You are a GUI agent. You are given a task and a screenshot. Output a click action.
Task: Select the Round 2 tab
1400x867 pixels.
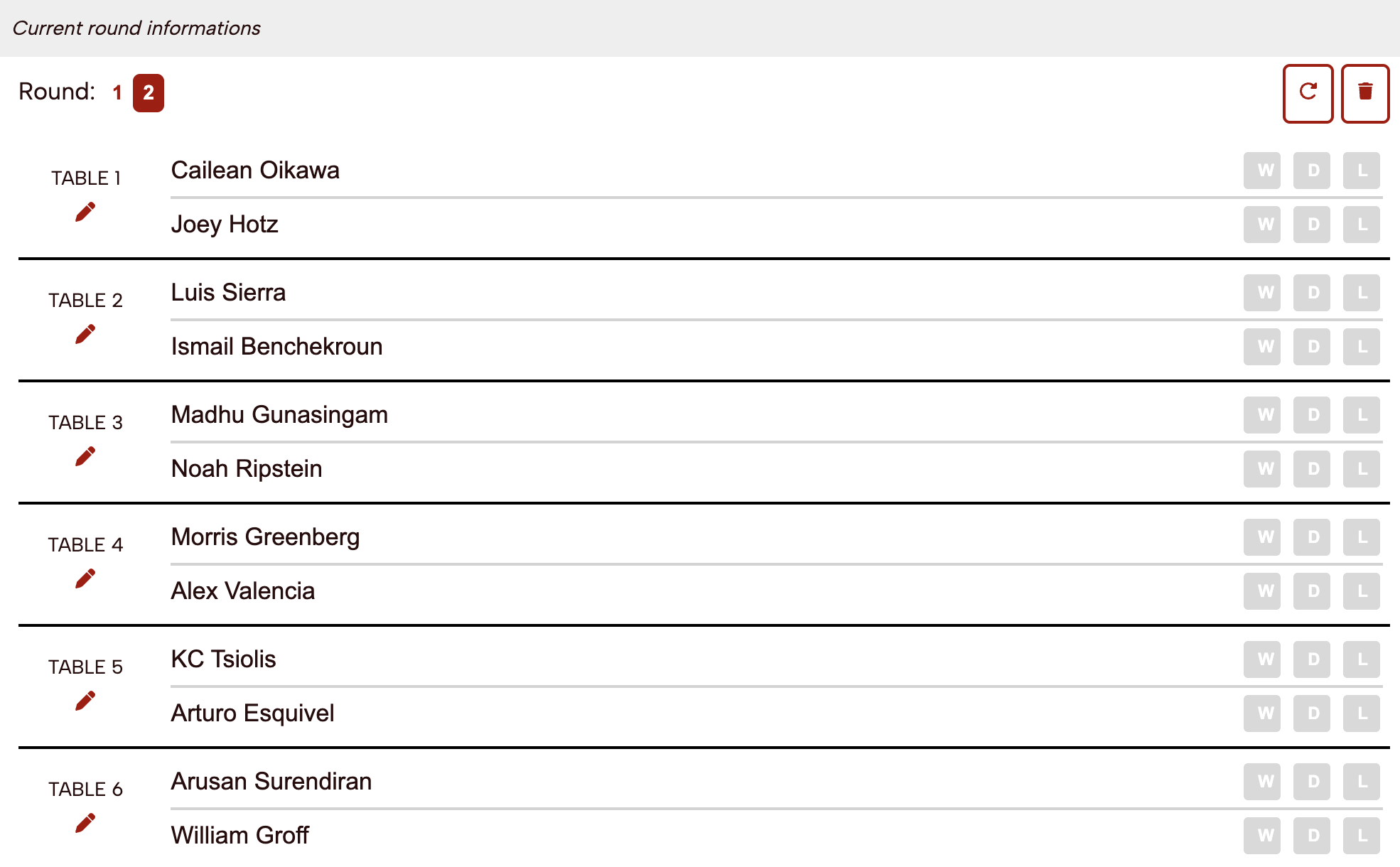(x=149, y=92)
